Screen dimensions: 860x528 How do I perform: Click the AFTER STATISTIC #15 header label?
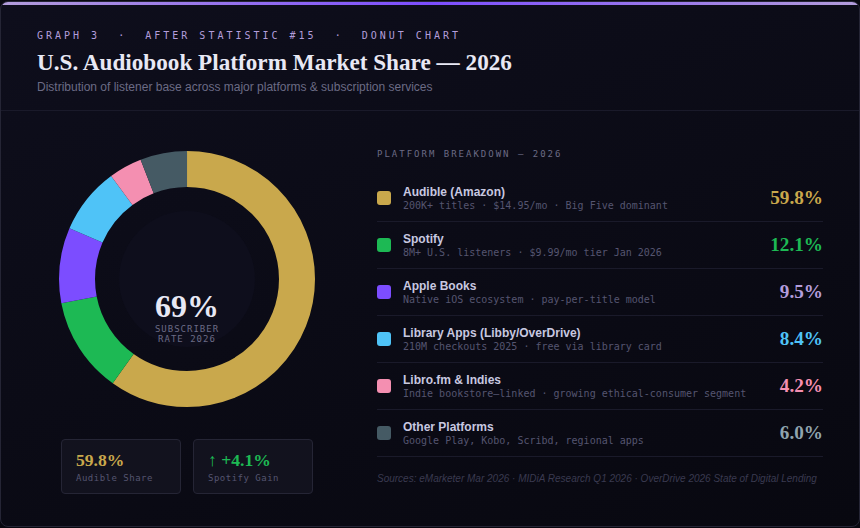click(230, 35)
